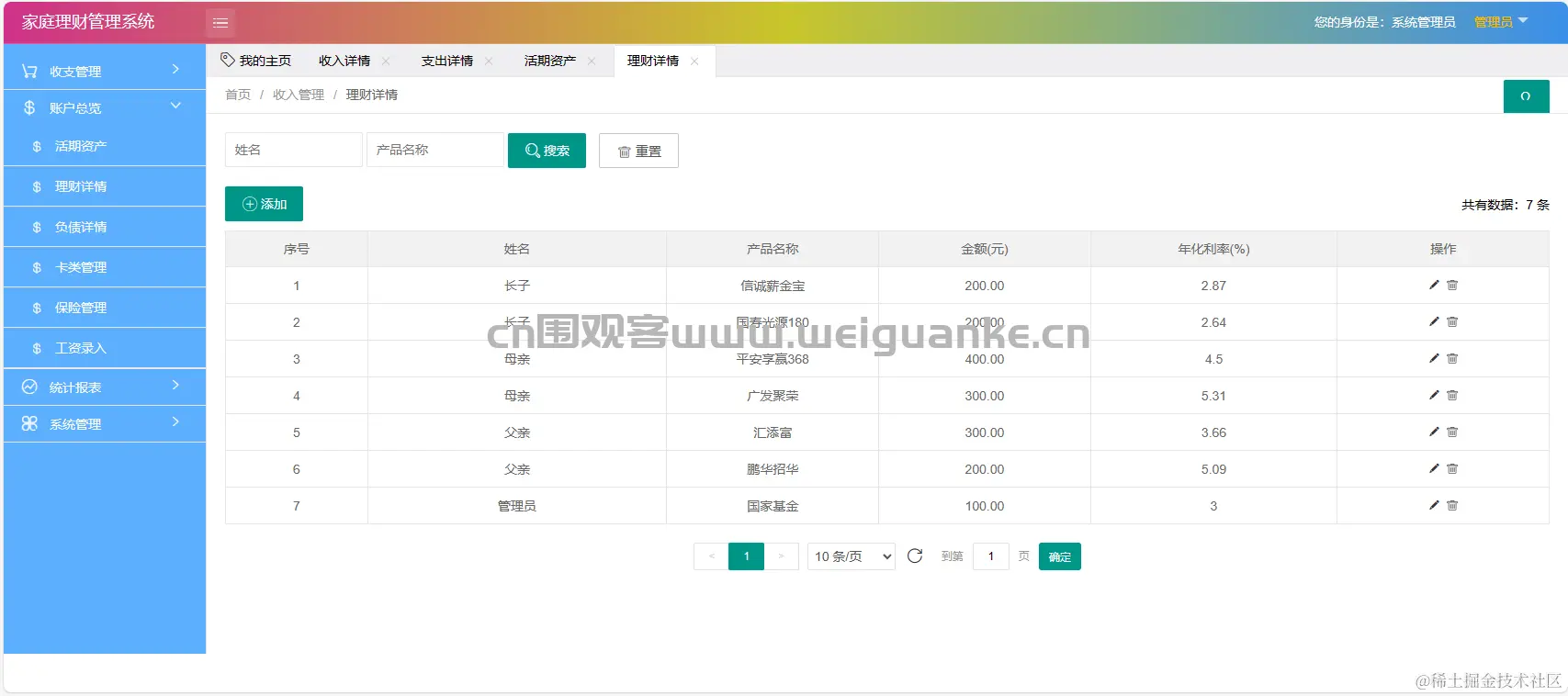
Task: Delete the 鹏华招华 row
Action: pyautogui.click(x=1452, y=468)
